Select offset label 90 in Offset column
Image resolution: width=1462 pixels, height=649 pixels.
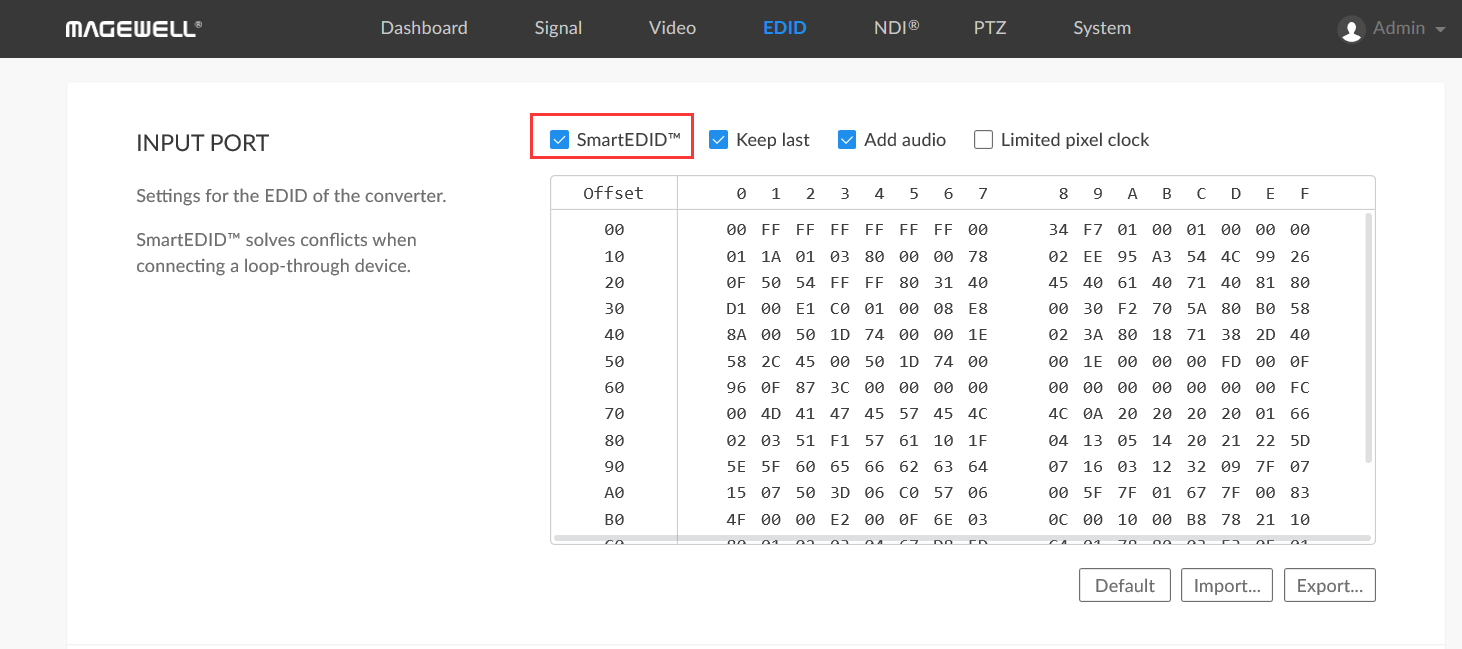(614, 466)
